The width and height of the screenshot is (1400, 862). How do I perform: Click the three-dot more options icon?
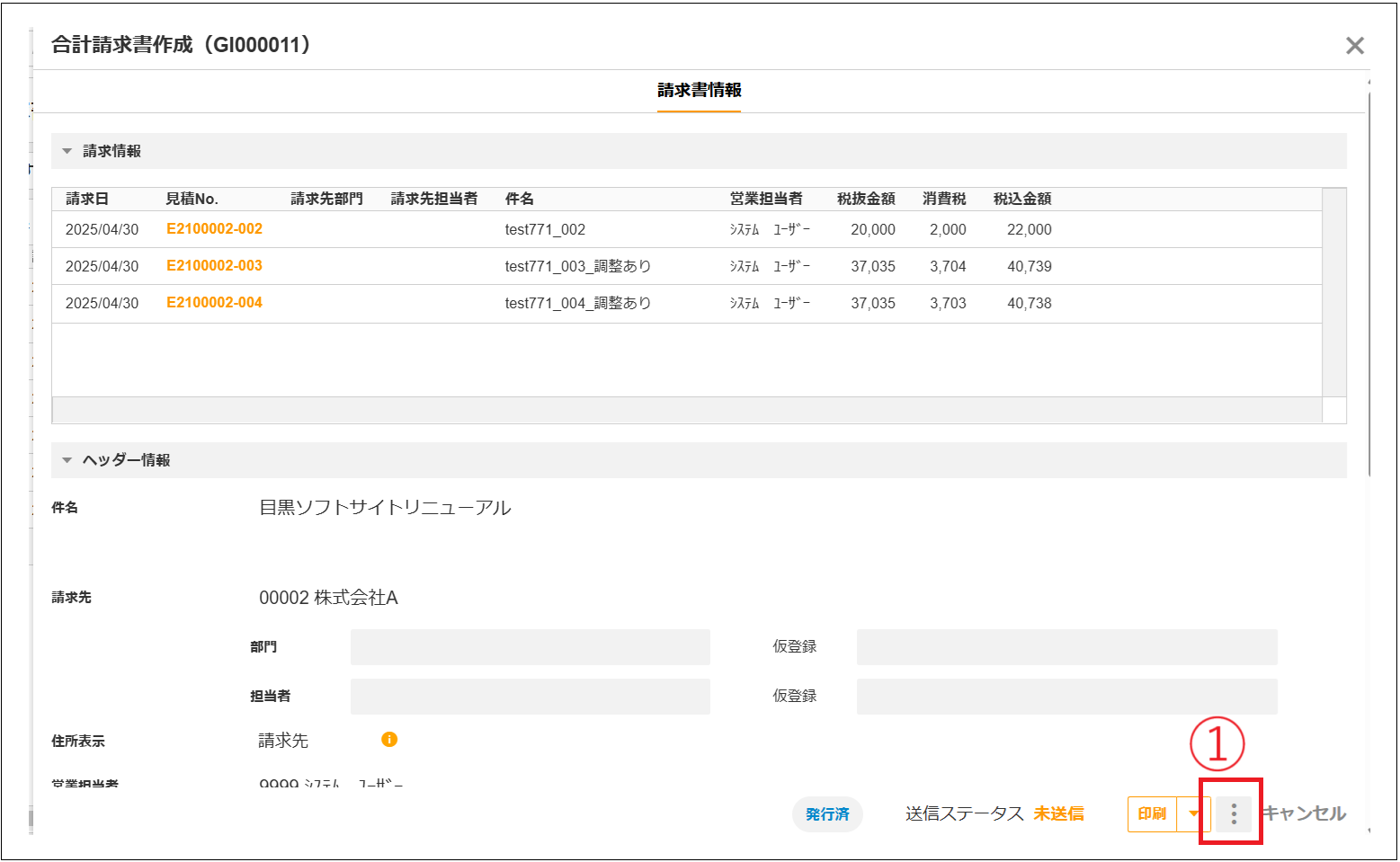pos(1233,814)
